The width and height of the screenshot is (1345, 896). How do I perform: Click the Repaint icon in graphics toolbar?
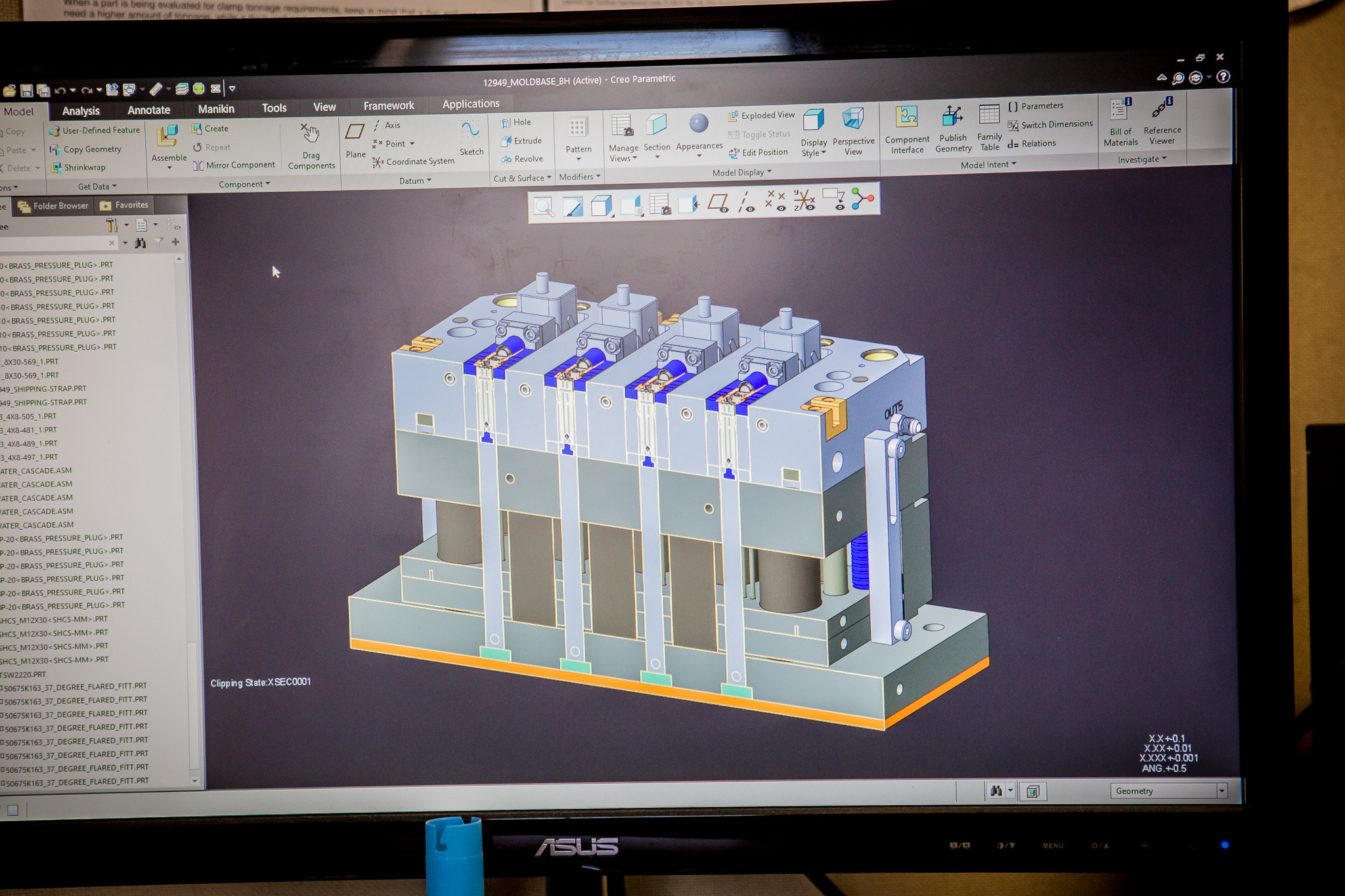point(572,207)
